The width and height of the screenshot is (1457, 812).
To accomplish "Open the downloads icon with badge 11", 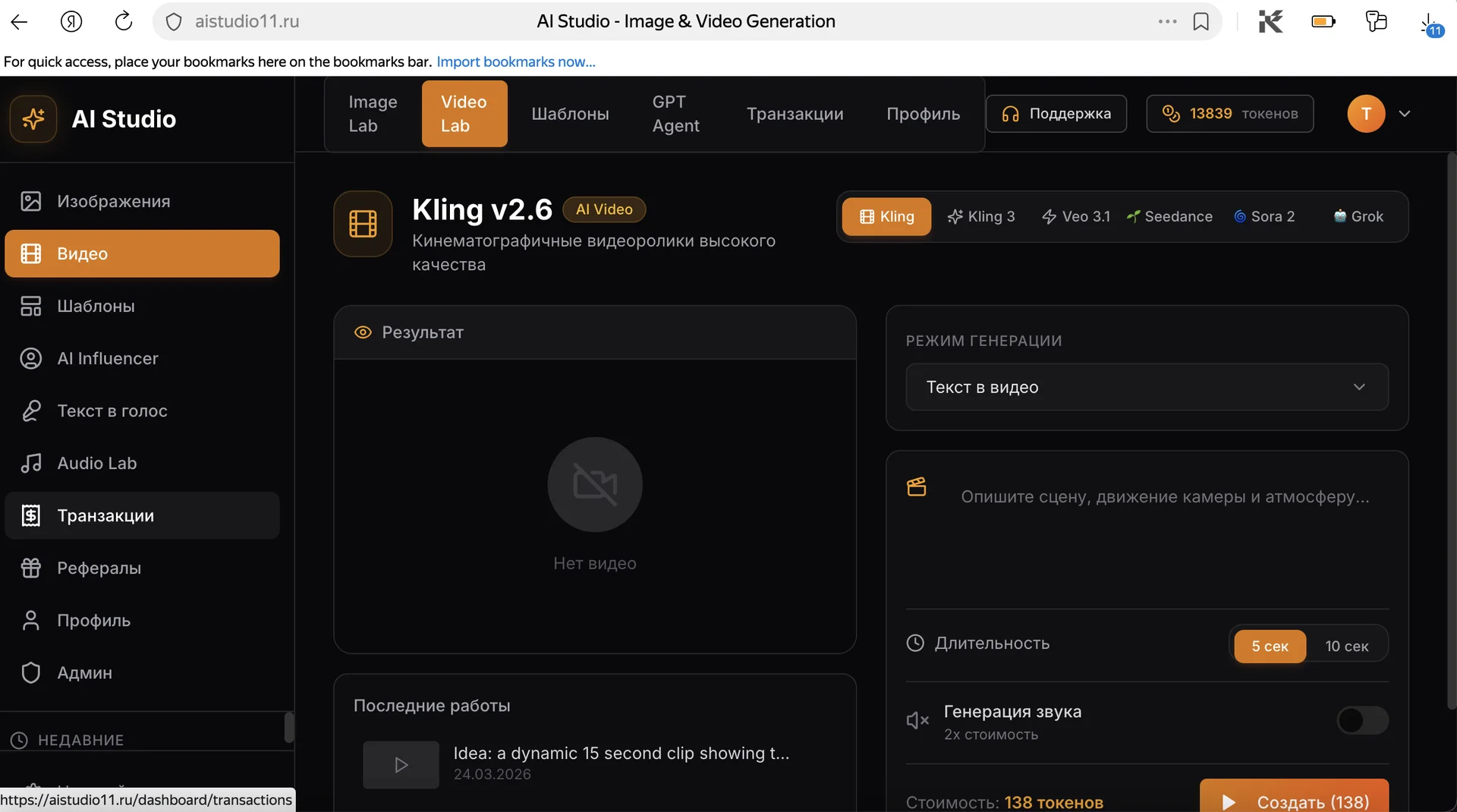I will [x=1431, y=24].
